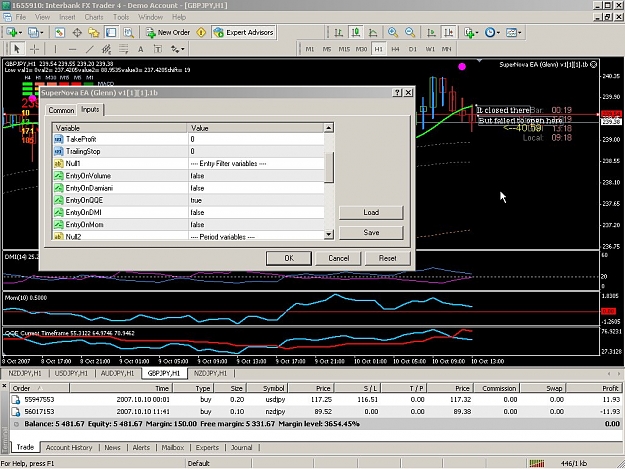Expand the Periods dropdown arrow
Viewport: 625px width, 469px height.
coord(498,33)
